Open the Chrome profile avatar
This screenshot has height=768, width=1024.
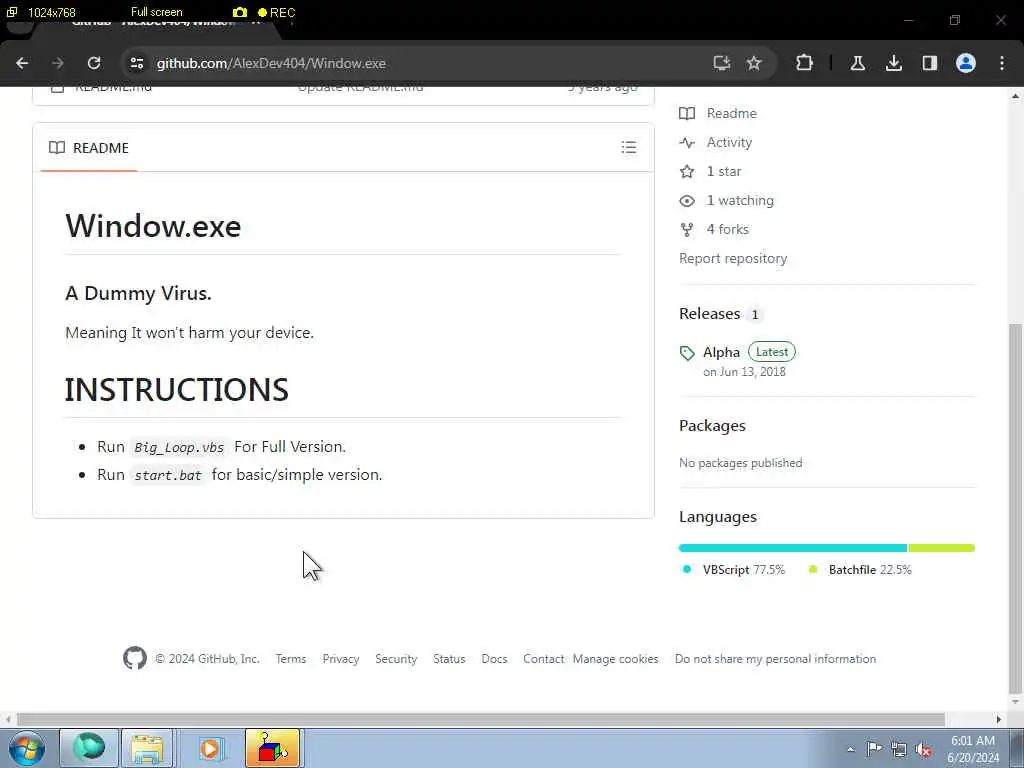pos(966,63)
